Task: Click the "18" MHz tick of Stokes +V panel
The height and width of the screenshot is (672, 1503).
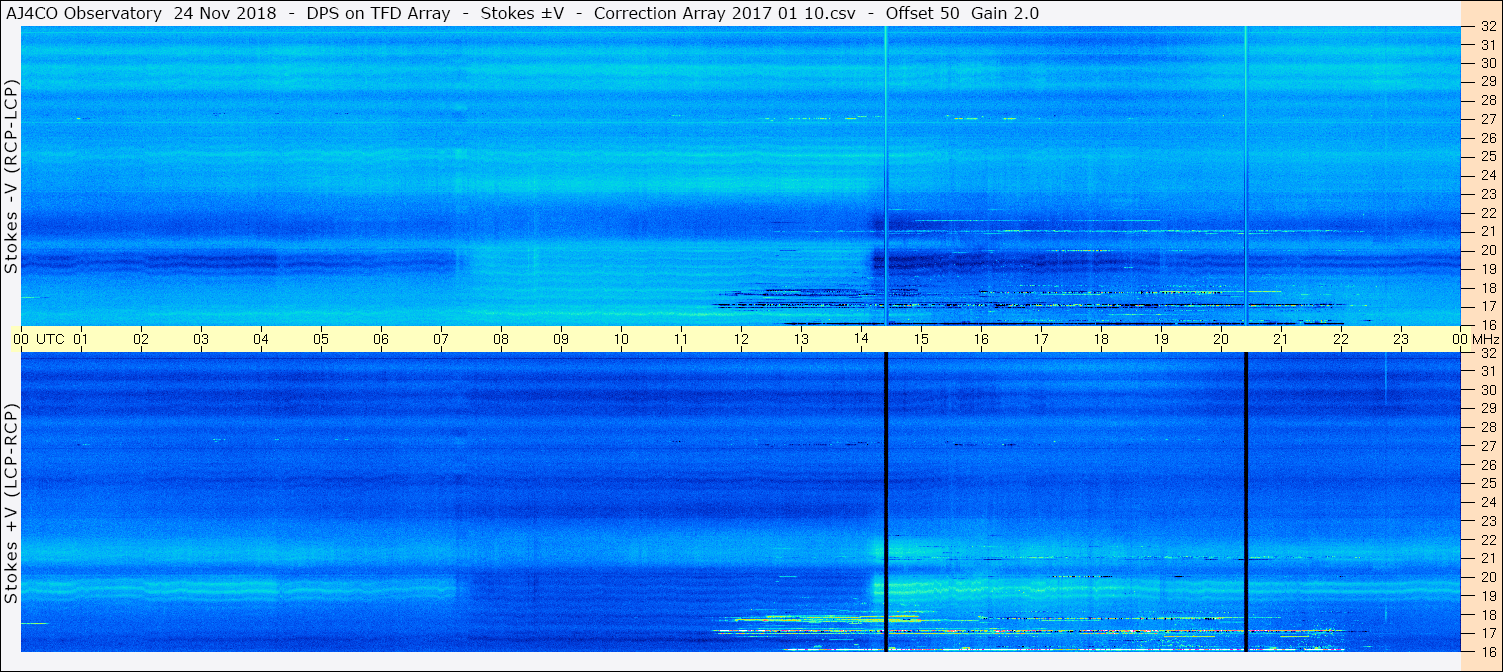Action: point(1487,615)
